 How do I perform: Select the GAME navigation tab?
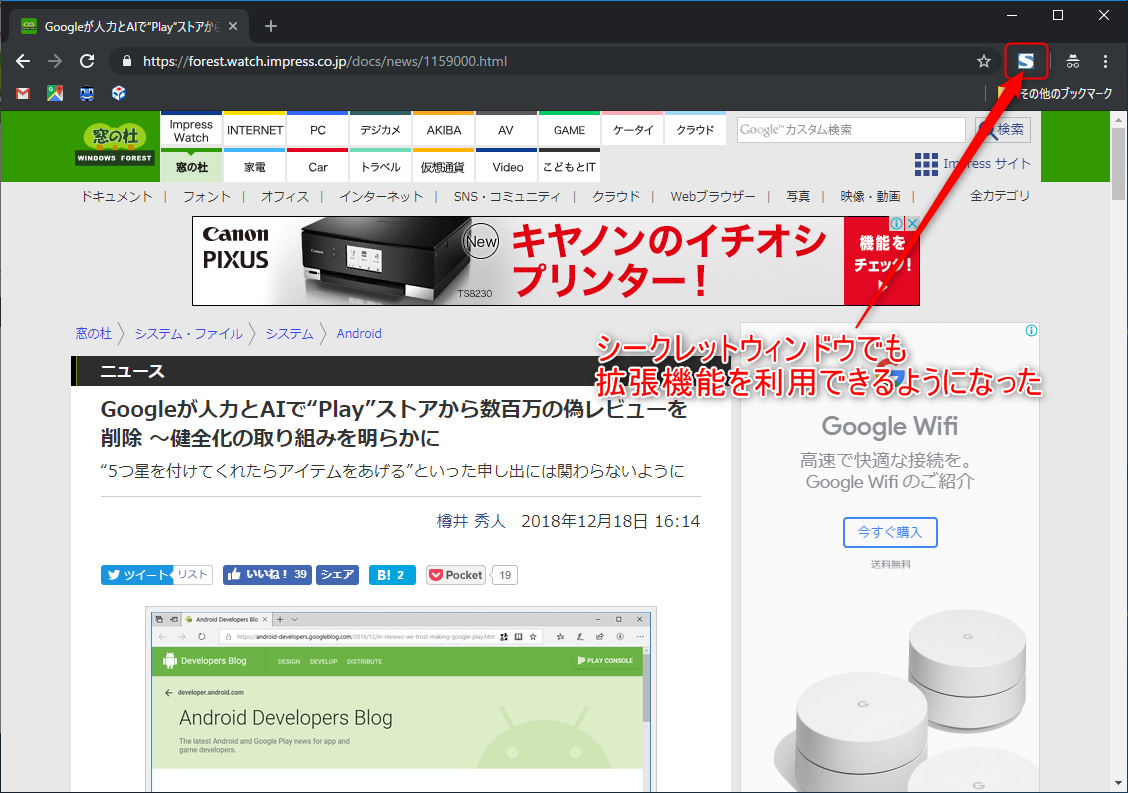pyautogui.click(x=568, y=130)
